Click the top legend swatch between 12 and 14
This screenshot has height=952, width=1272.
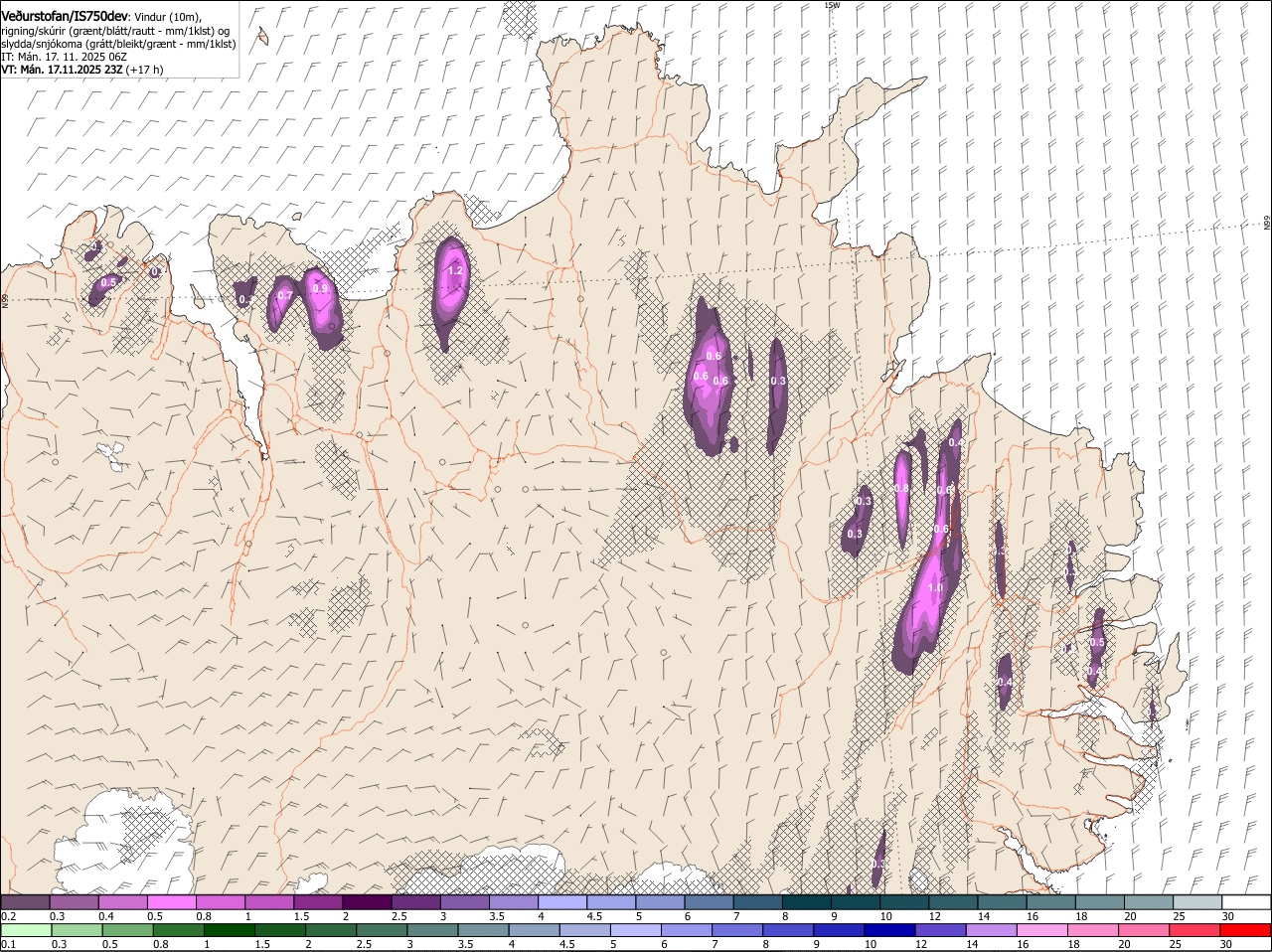point(953,902)
